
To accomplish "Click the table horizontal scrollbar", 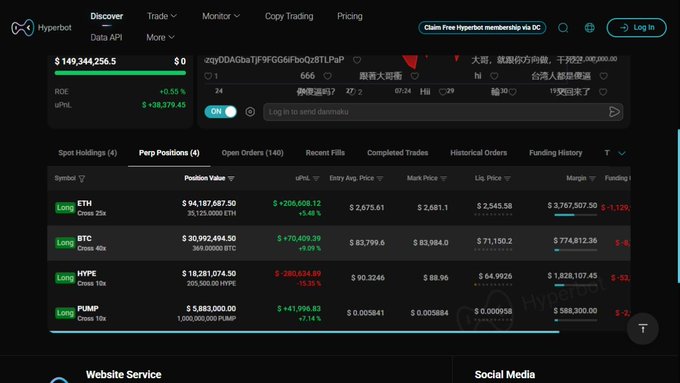I will (304, 332).
